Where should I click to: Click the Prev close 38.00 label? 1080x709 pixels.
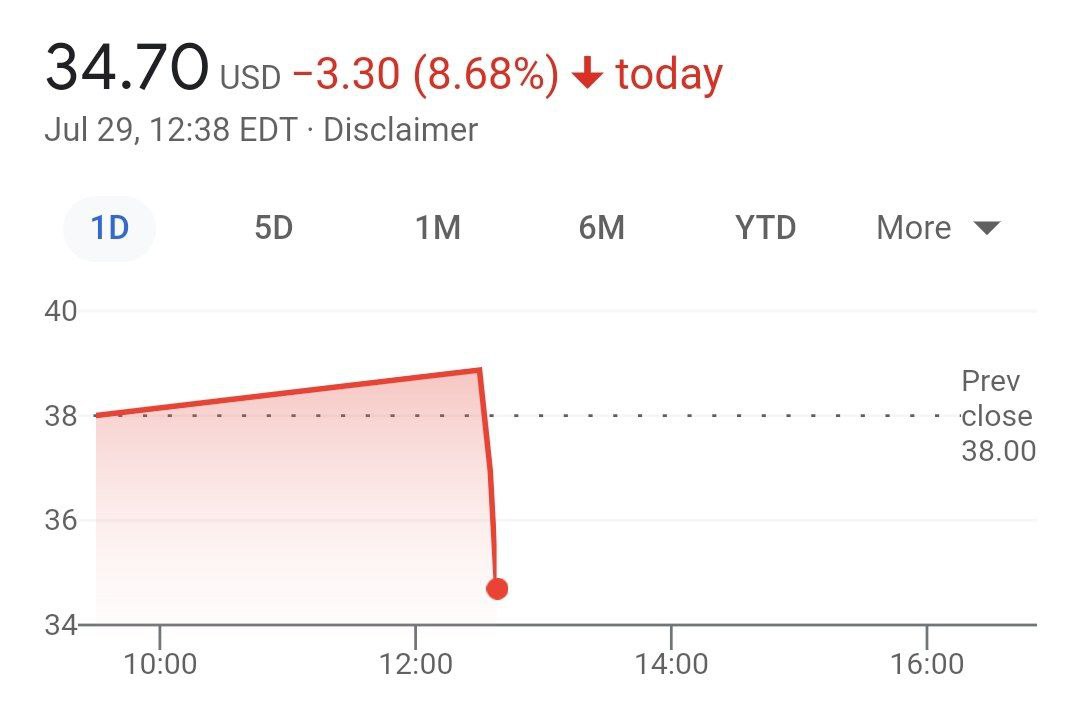click(997, 416)
